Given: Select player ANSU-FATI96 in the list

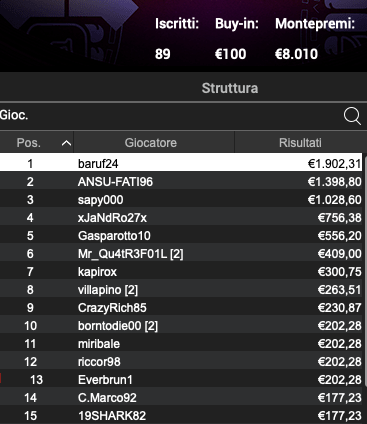Looking at the screenshot, I should point(181,182).
